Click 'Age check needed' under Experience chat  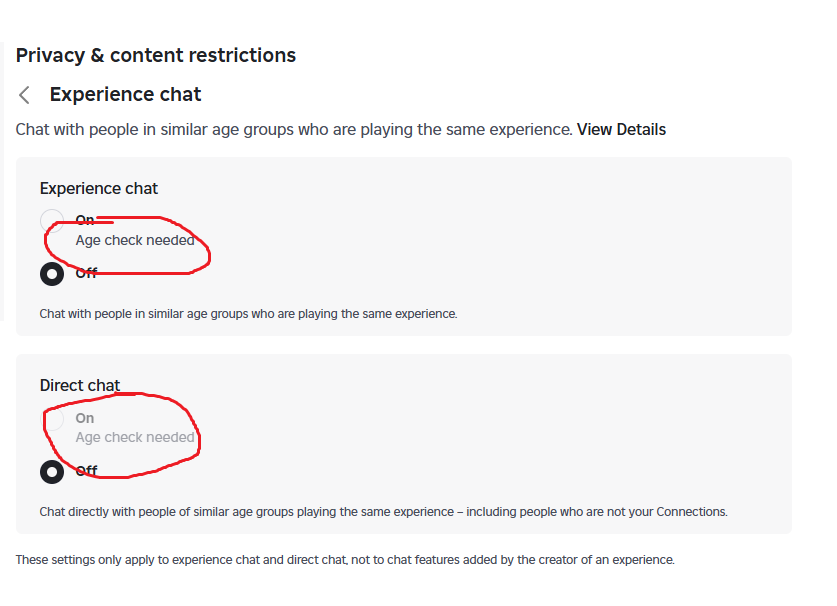click(x=135, y=240)
